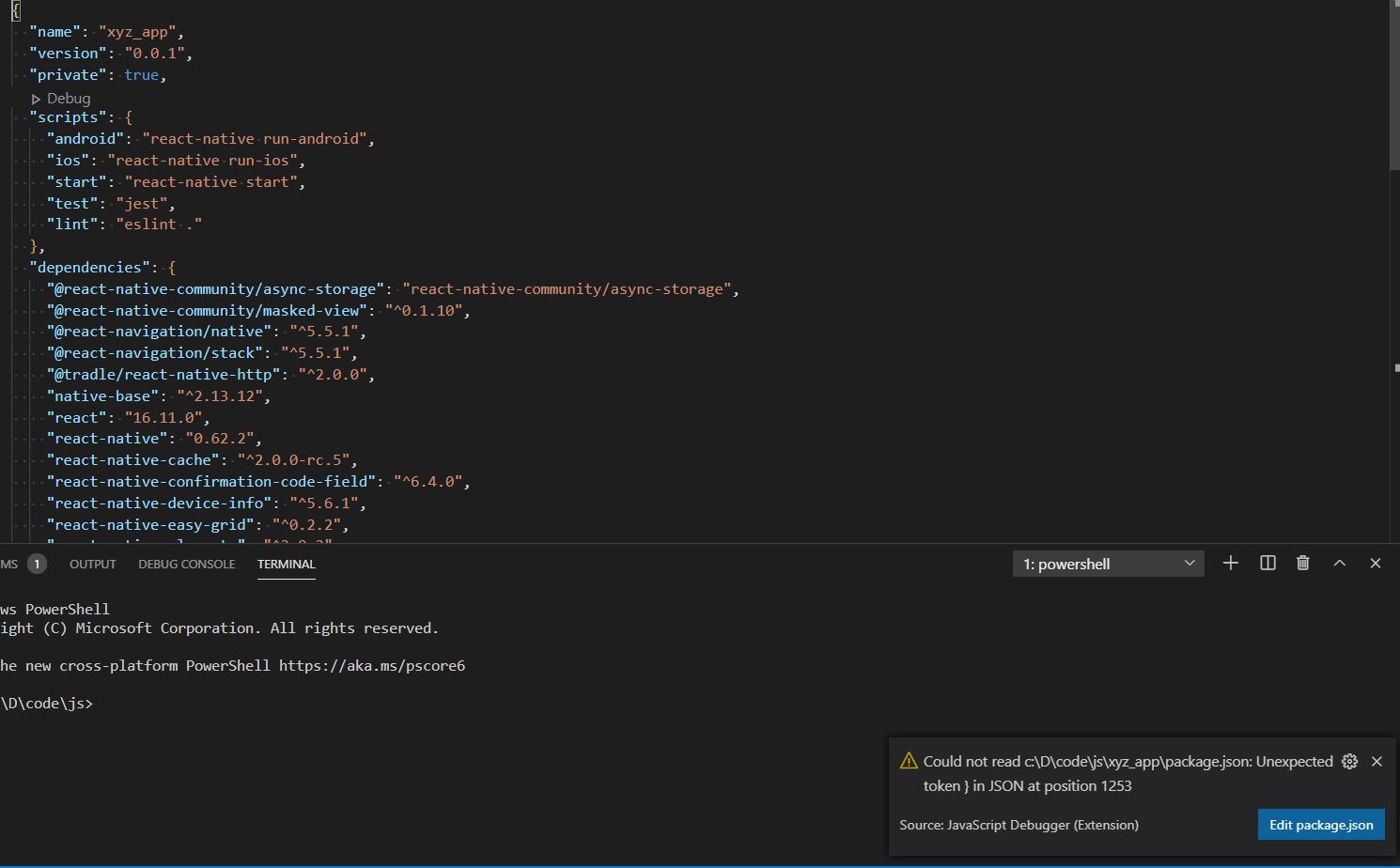Screen dimensions: 1400x868
Task: Click the Problems count badge
Action: 37,564
